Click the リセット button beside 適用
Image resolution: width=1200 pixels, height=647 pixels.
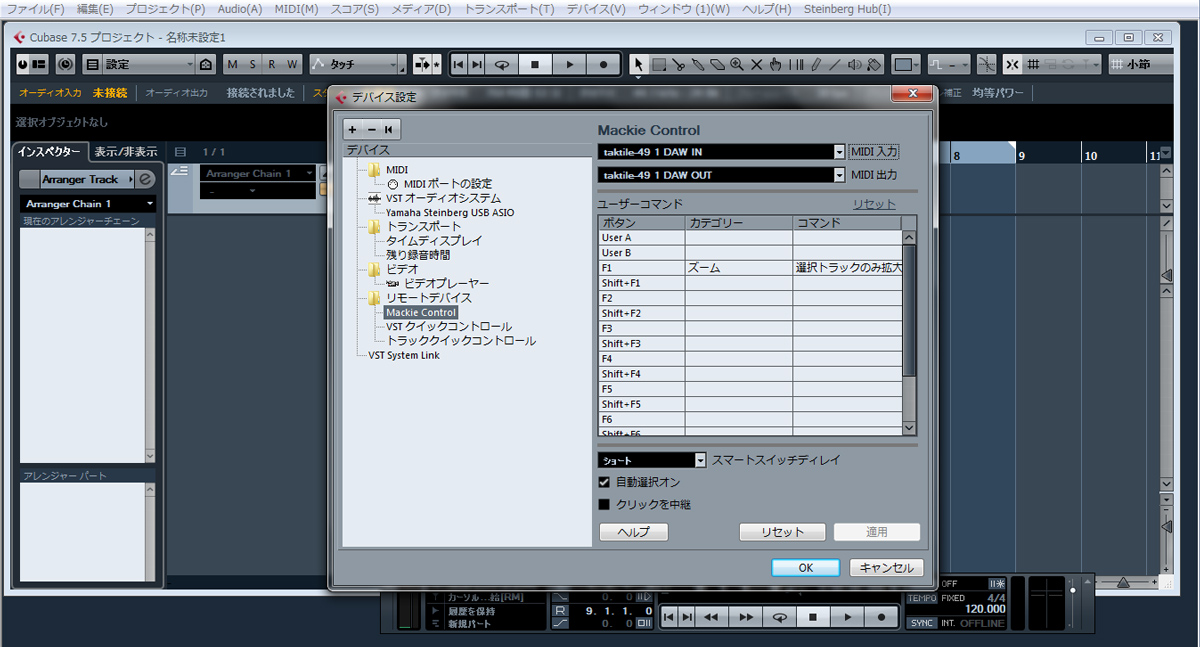(783, 532)
